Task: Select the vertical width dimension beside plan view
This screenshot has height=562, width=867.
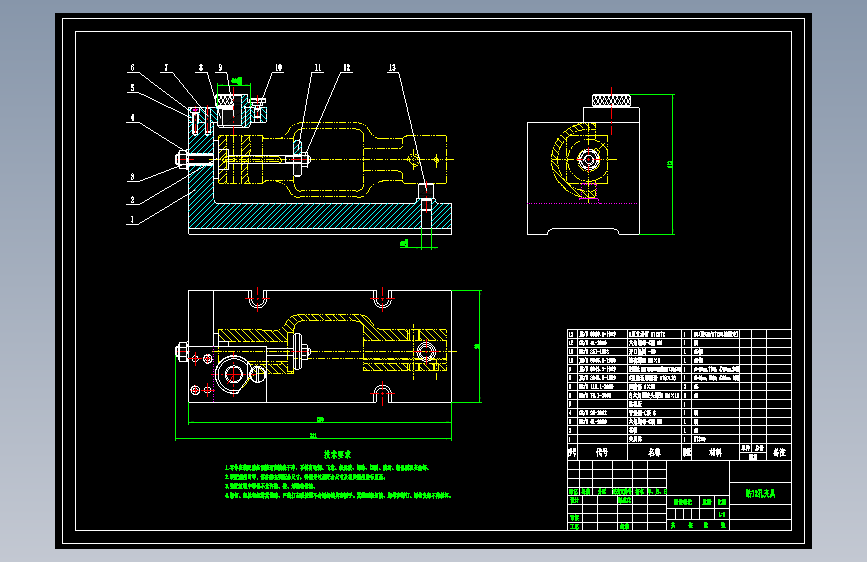Action: point(478,346)
